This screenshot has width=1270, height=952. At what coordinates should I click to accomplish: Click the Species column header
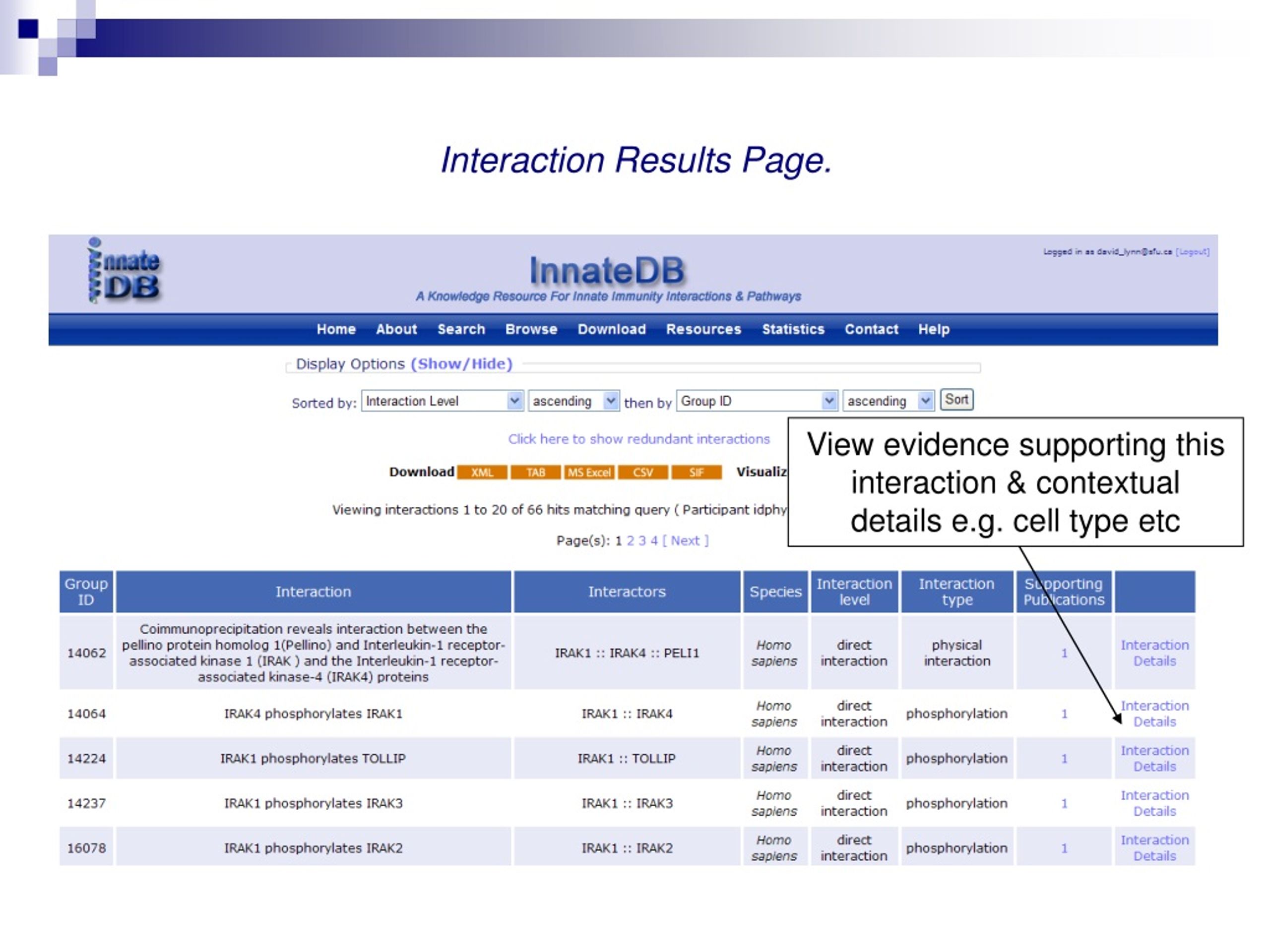[776, 592]
